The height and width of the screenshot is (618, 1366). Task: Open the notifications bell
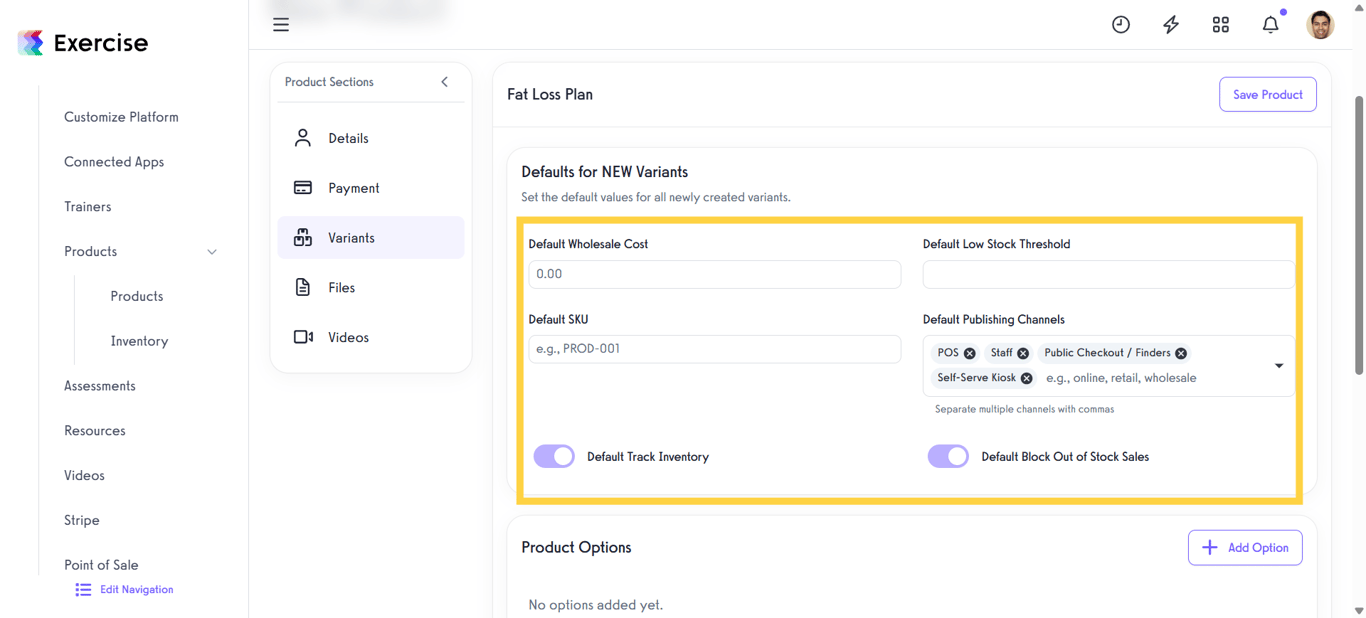point(1270,25)
